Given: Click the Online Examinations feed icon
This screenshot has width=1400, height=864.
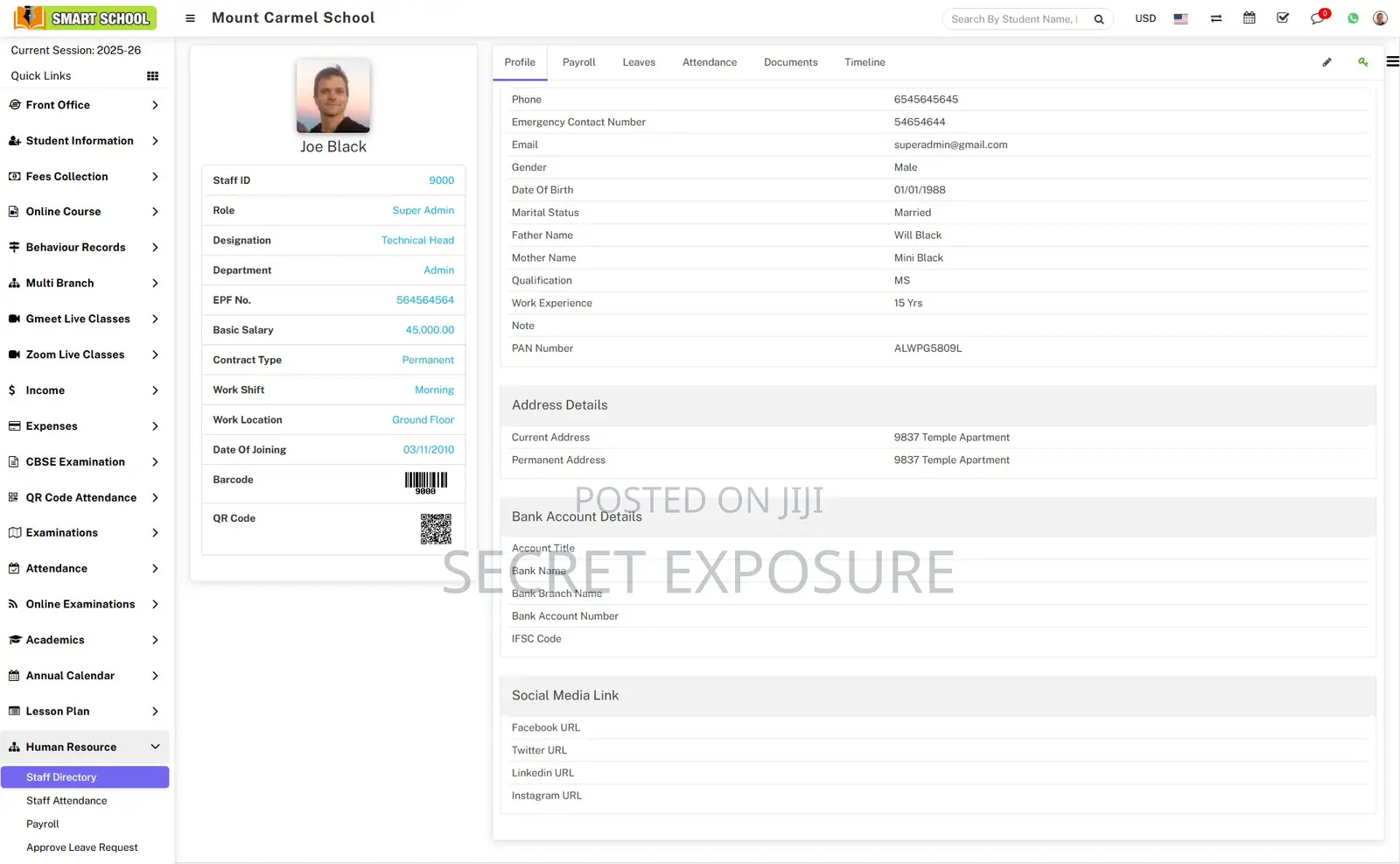Looking at the screenshot, I should tap(13, 604).
